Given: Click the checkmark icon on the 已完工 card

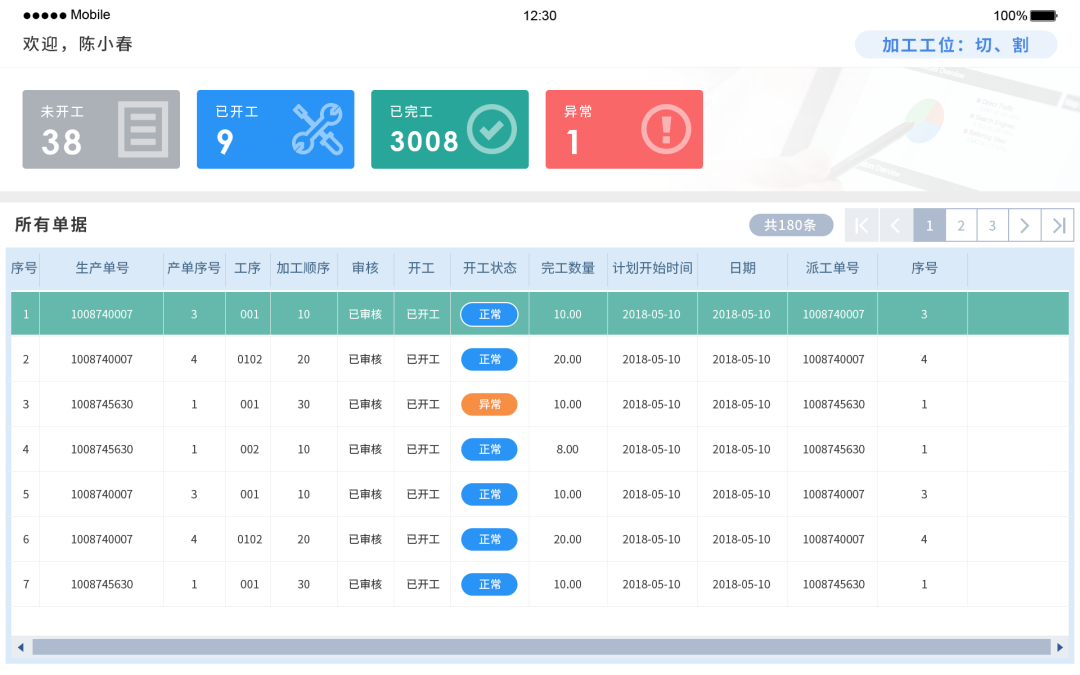Looking at the screenshot, I should [x=491, y=128].
